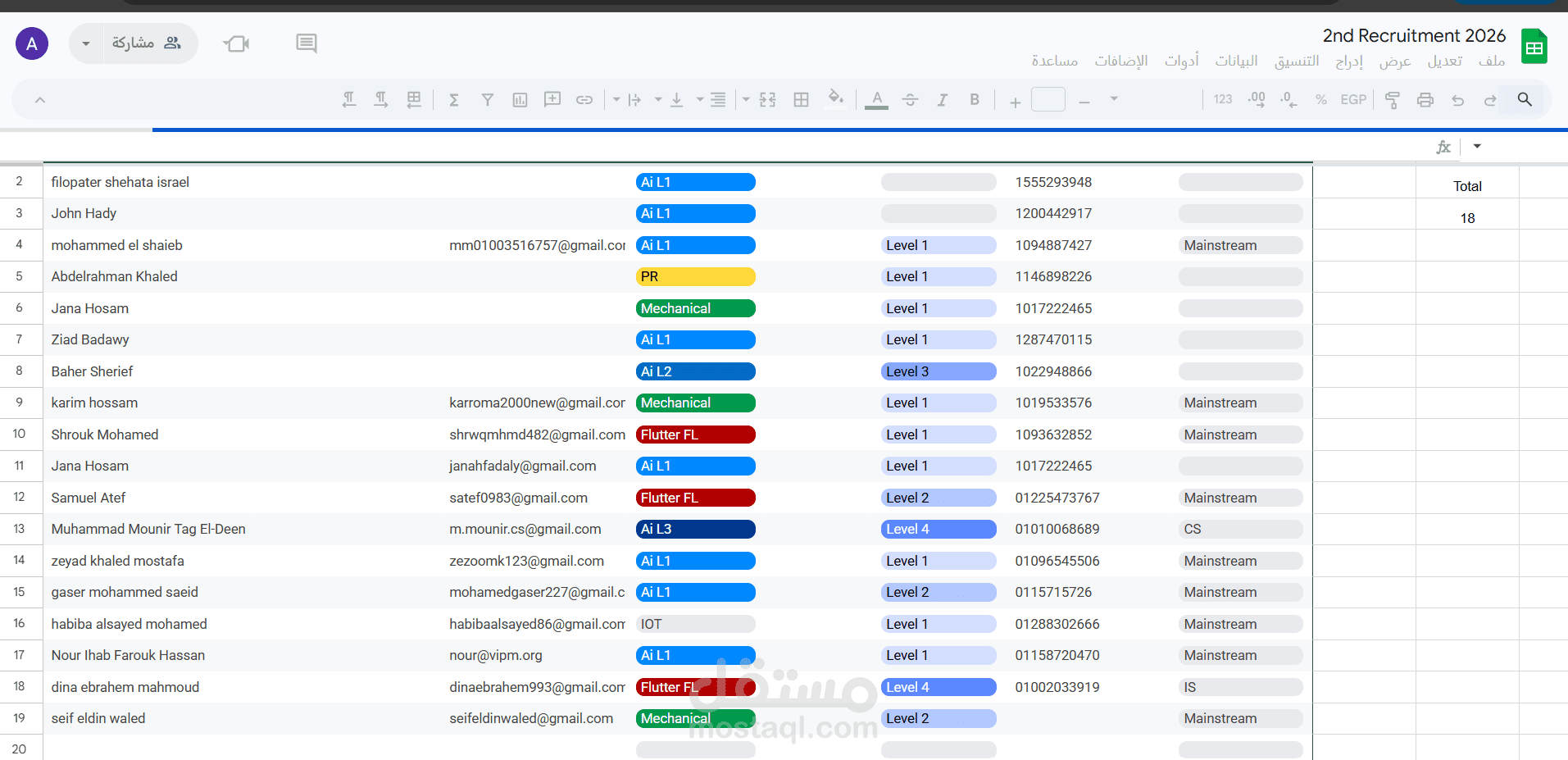The width and height of the screenshot is (1568, 760).
Task: Click the print icon in the toolbar
Action: (1425, 99)
